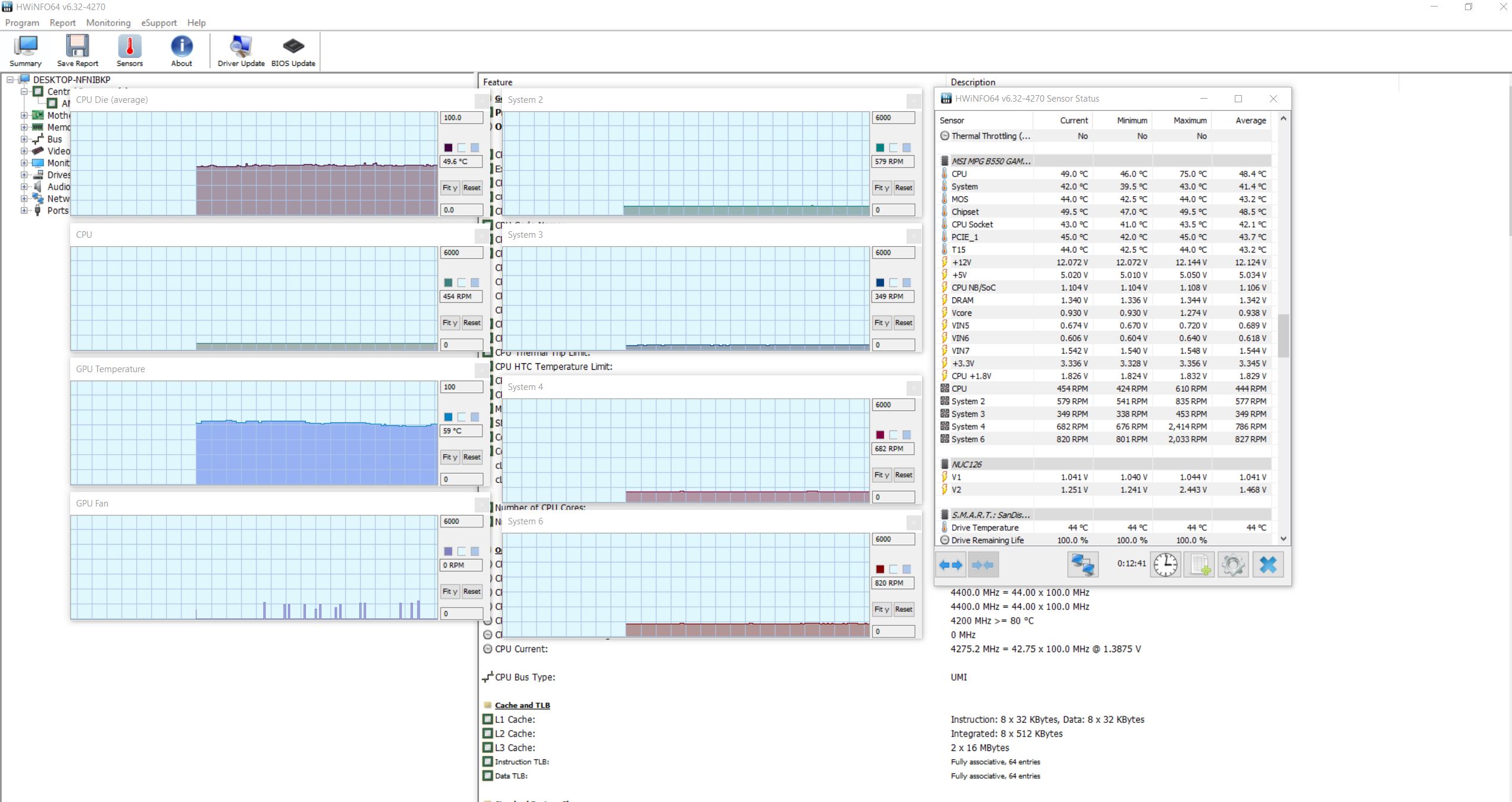Expand the Motherboard tree node

click(x=24, y=115)
